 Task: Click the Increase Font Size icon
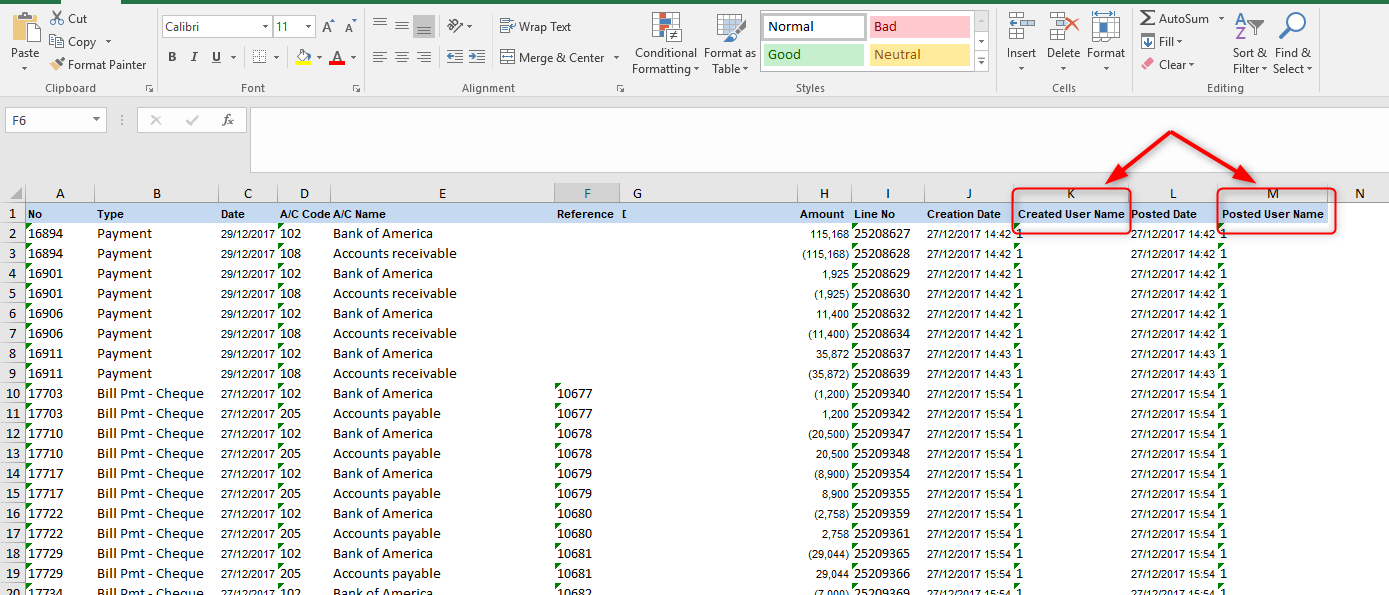[x=328, y=27]
